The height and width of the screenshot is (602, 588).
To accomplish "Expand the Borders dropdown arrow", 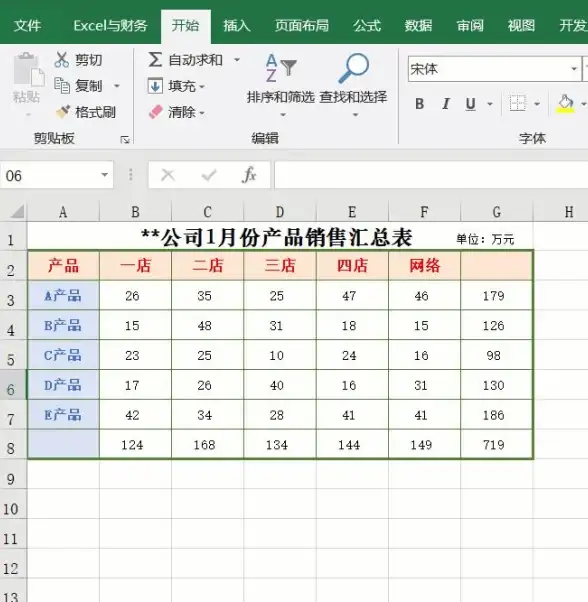I will pos(537,104).
